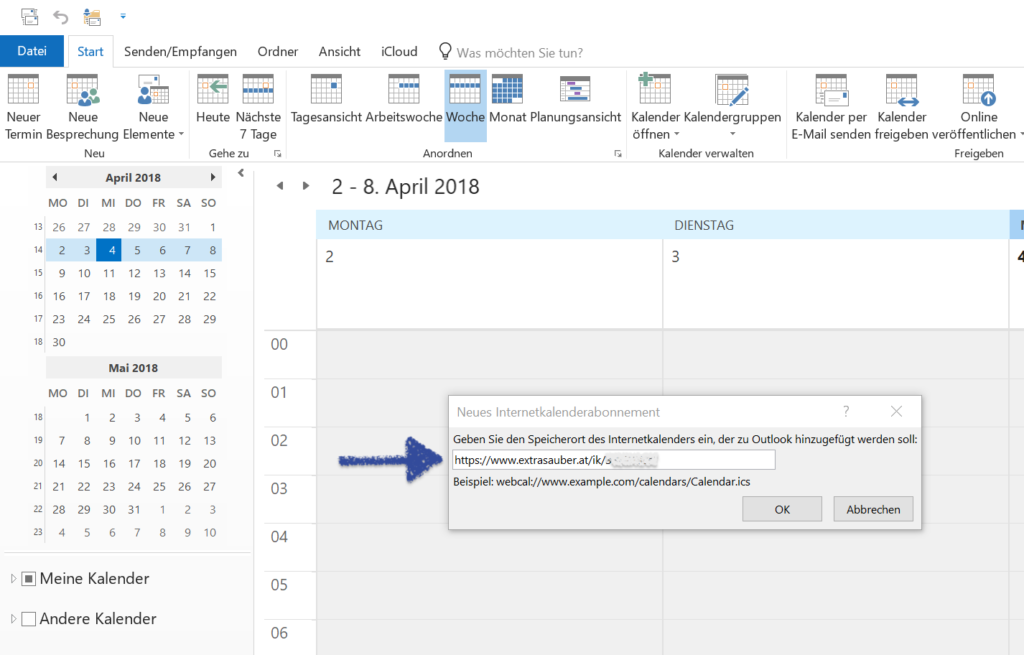The height and width of the screenshot is (655, 1024).
Task: Click Online veröffentlichen
Action: pos(978,106)
